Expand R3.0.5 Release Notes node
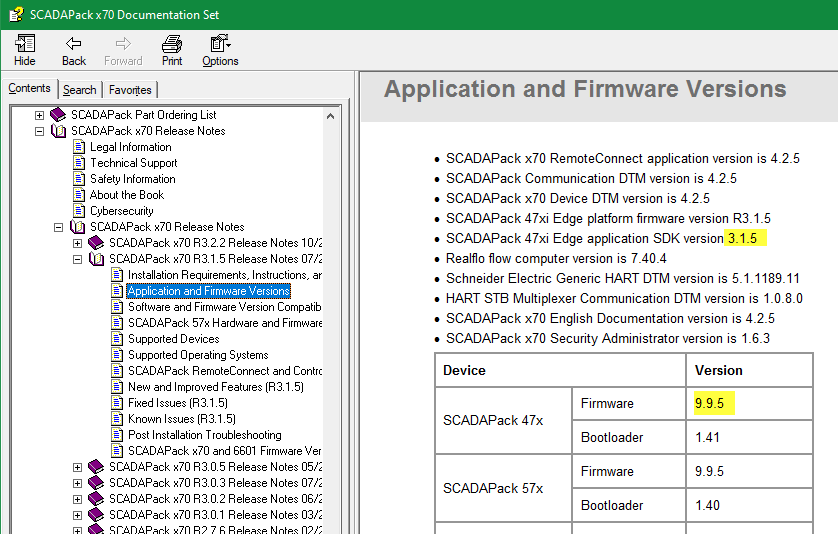 tap(78, 467)
